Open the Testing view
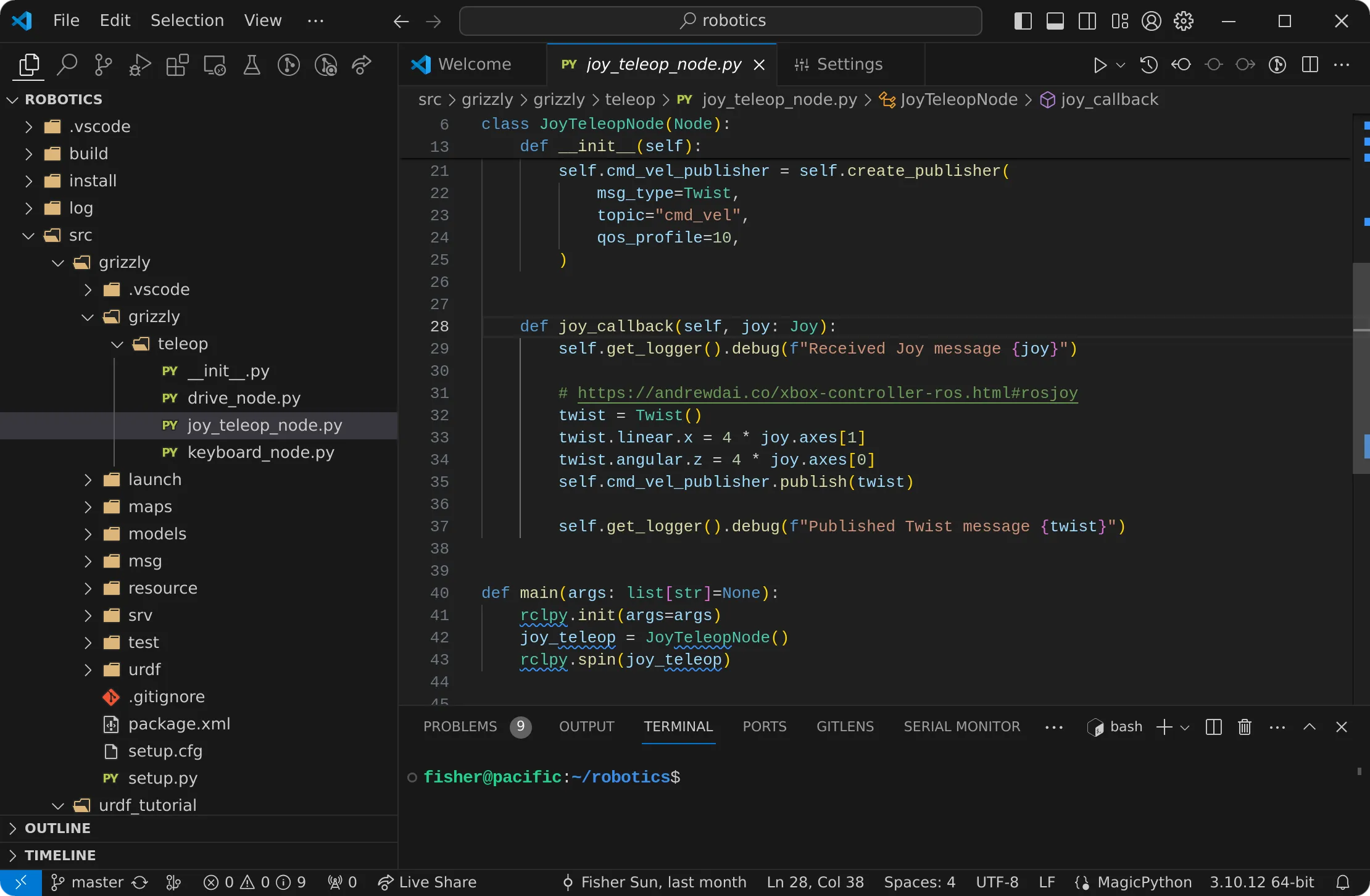 click(x=251, y=65)
